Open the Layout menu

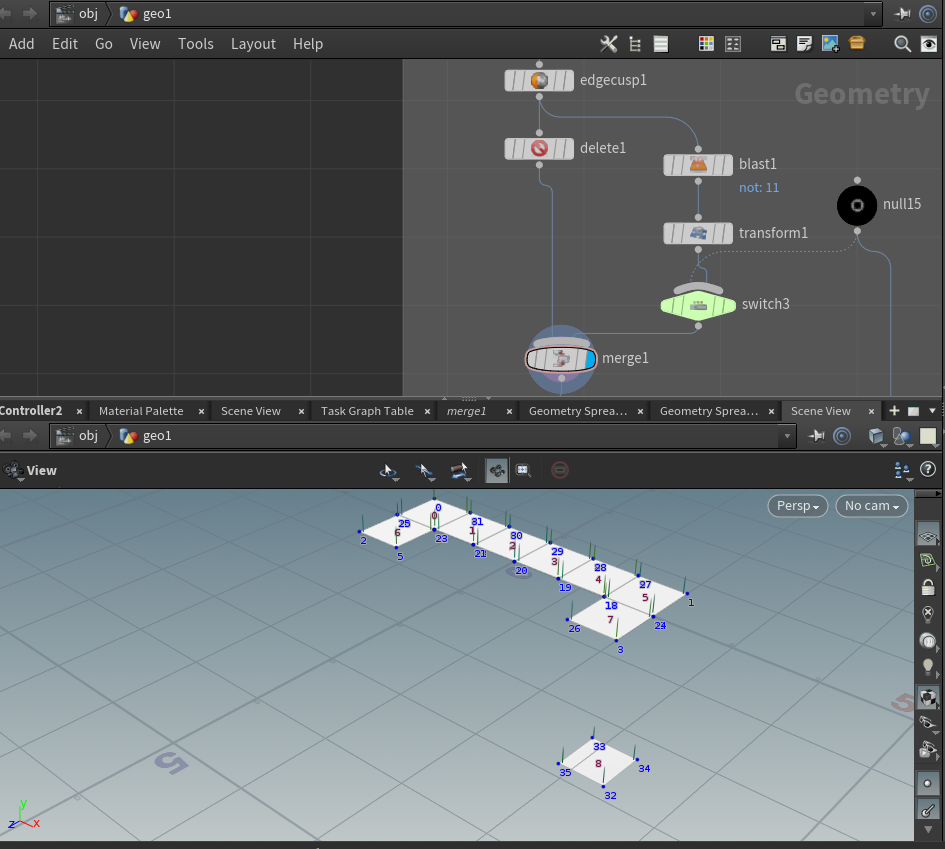pyautogui.click(x=253, y=44)
